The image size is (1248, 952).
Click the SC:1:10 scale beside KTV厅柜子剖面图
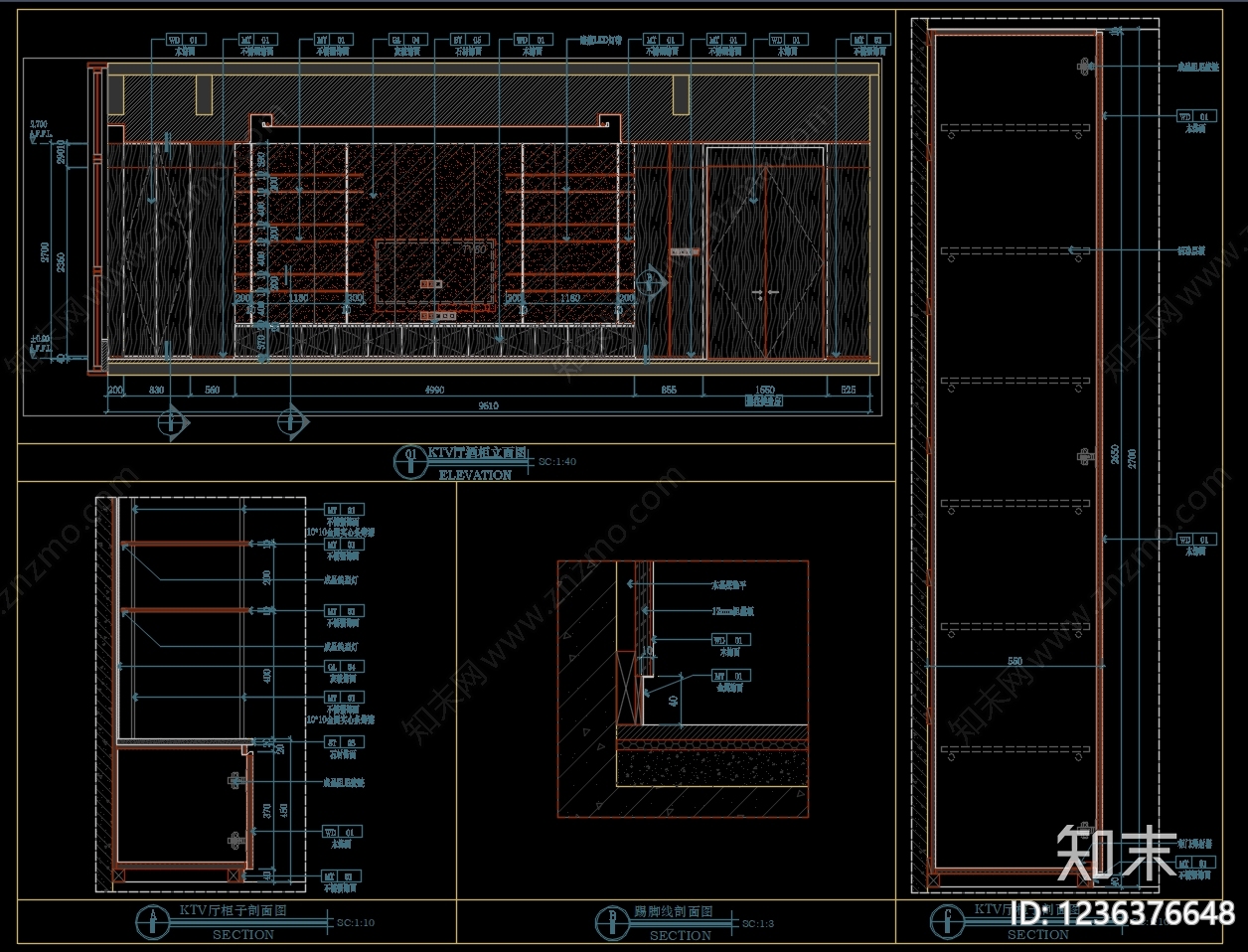(356, 923)
